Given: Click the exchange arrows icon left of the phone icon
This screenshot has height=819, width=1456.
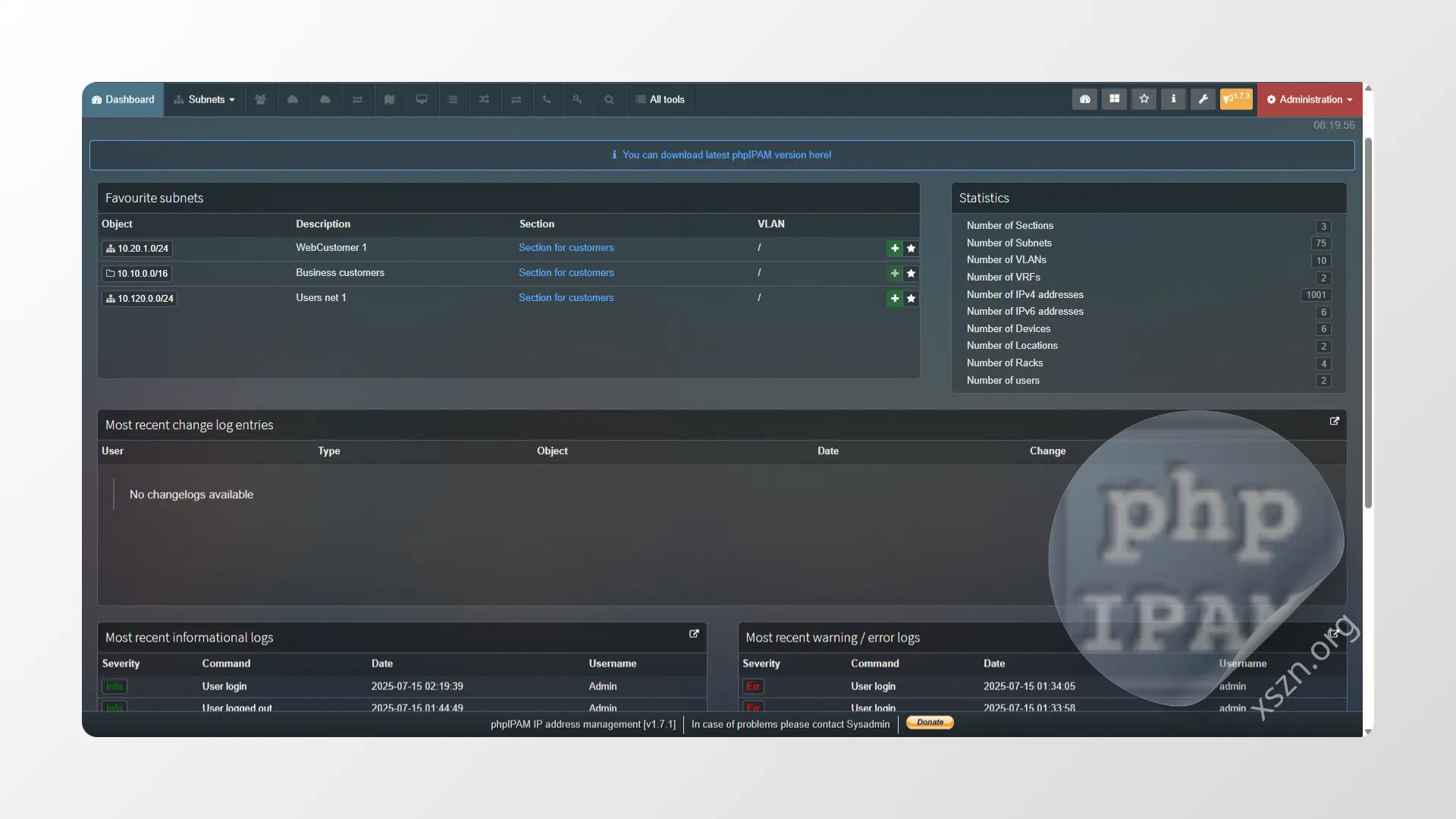Looking at the screenshot, I should [x=516, y=99].
